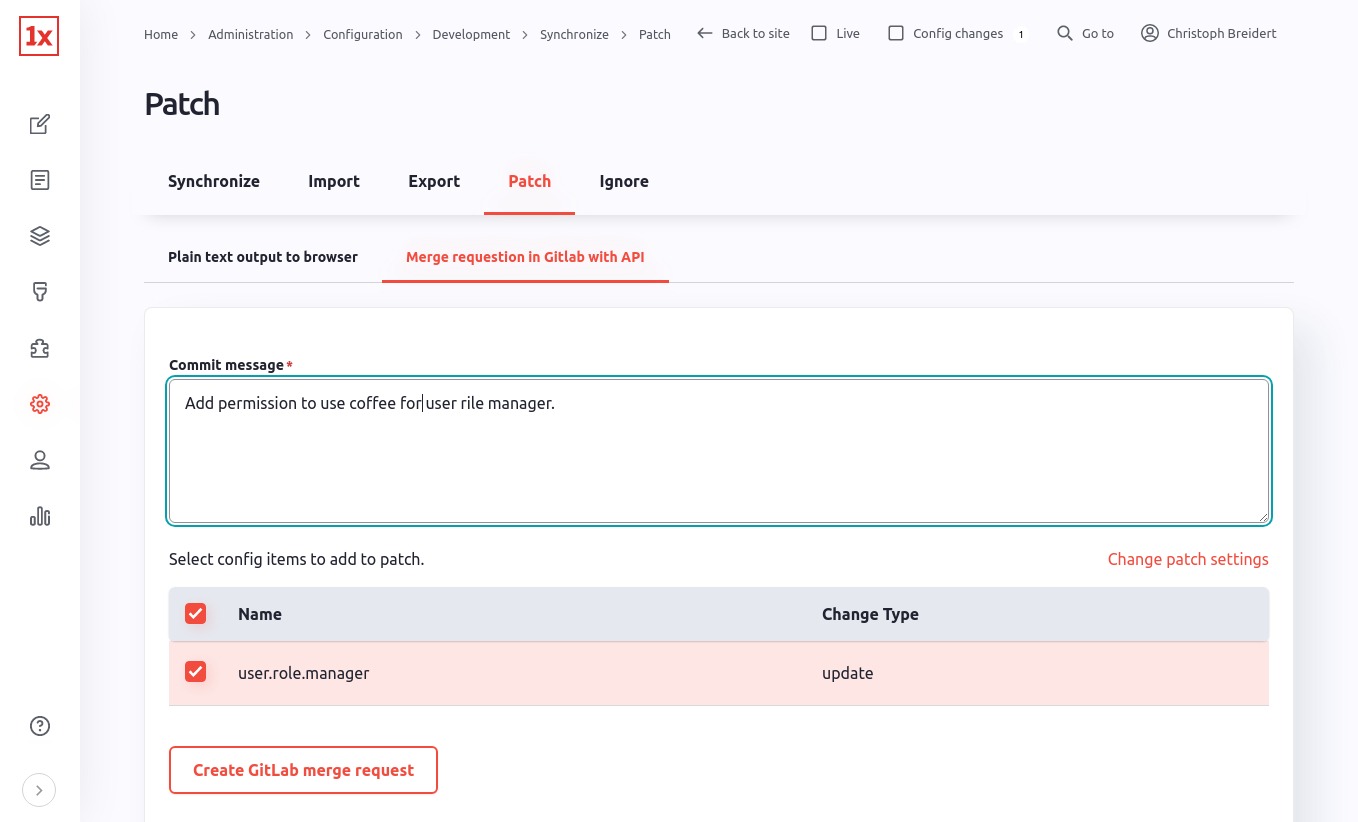Click Create GitLab merge request button
This screenshot has width=1358, height=822.
click(303, 770)
